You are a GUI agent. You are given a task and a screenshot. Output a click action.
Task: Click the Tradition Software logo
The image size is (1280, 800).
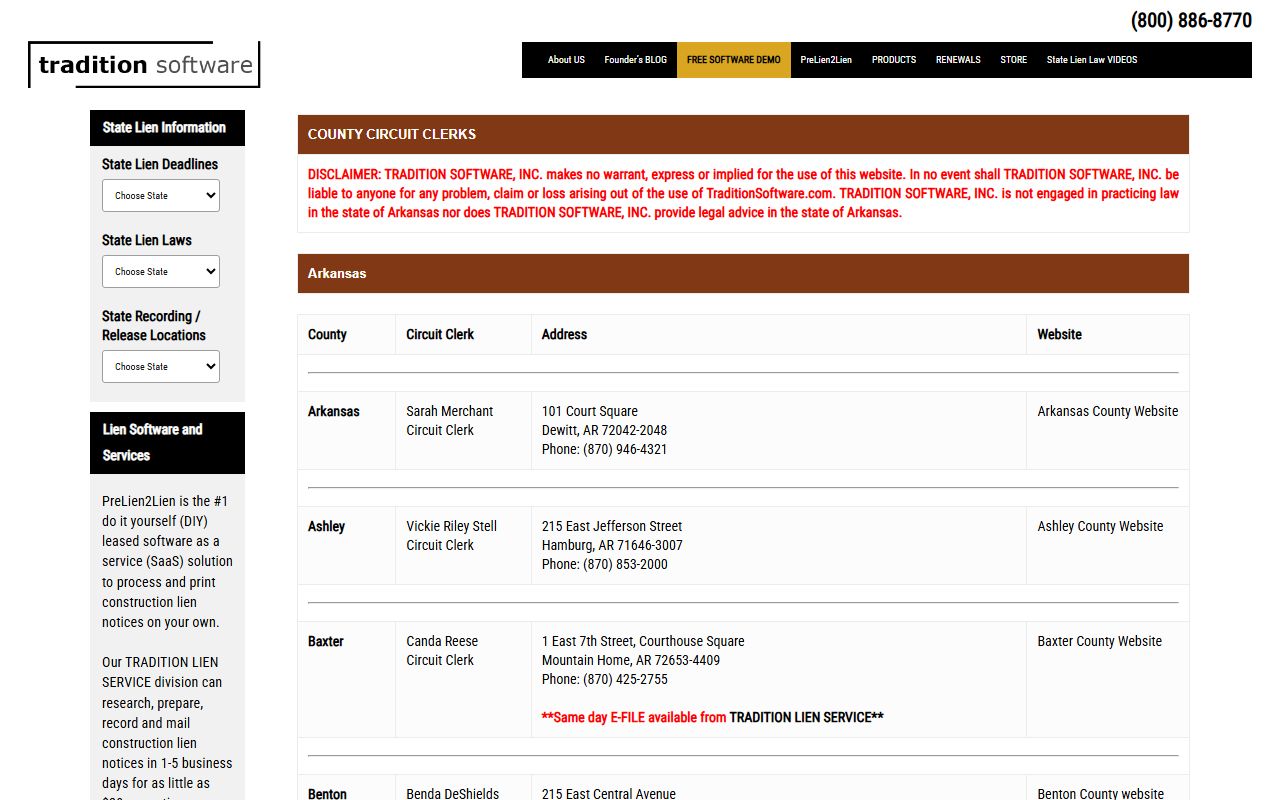[145, 65]
